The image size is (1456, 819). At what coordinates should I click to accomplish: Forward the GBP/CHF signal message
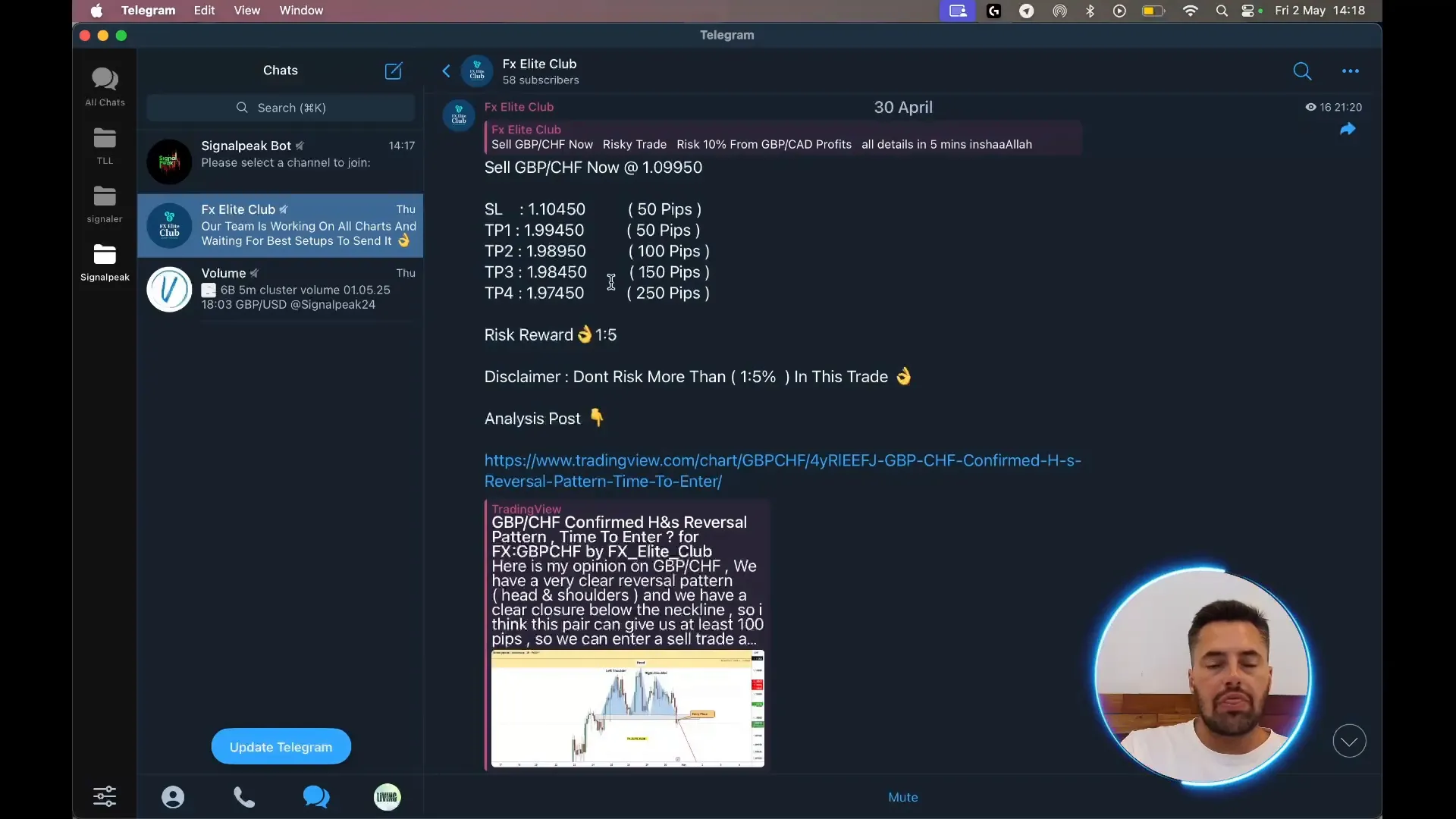click(x=1348, y=130)
